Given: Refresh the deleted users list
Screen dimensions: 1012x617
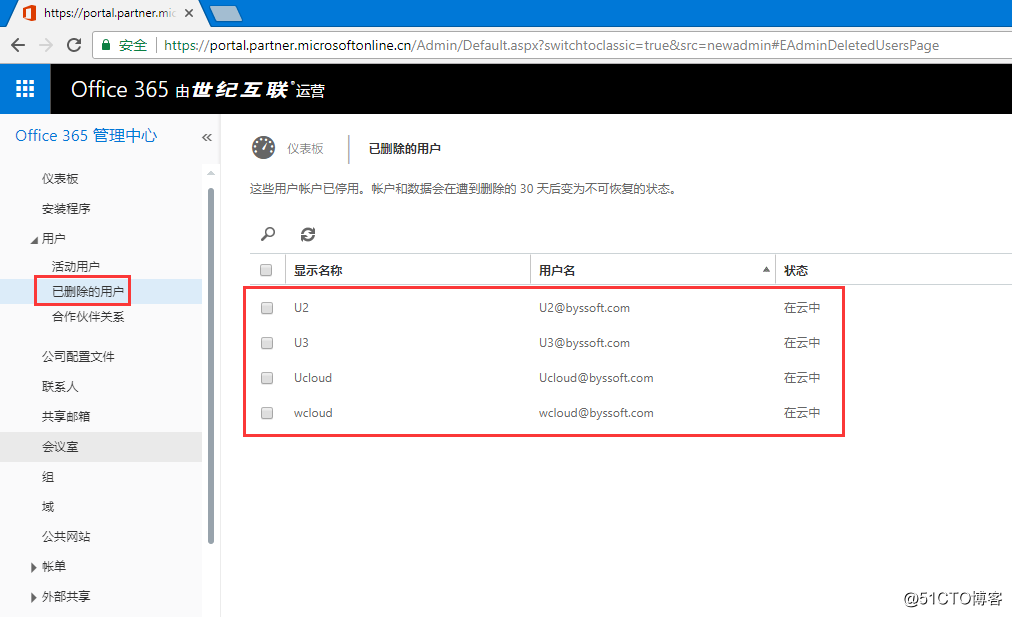Looking at the screenshot, I should (308, 234).
